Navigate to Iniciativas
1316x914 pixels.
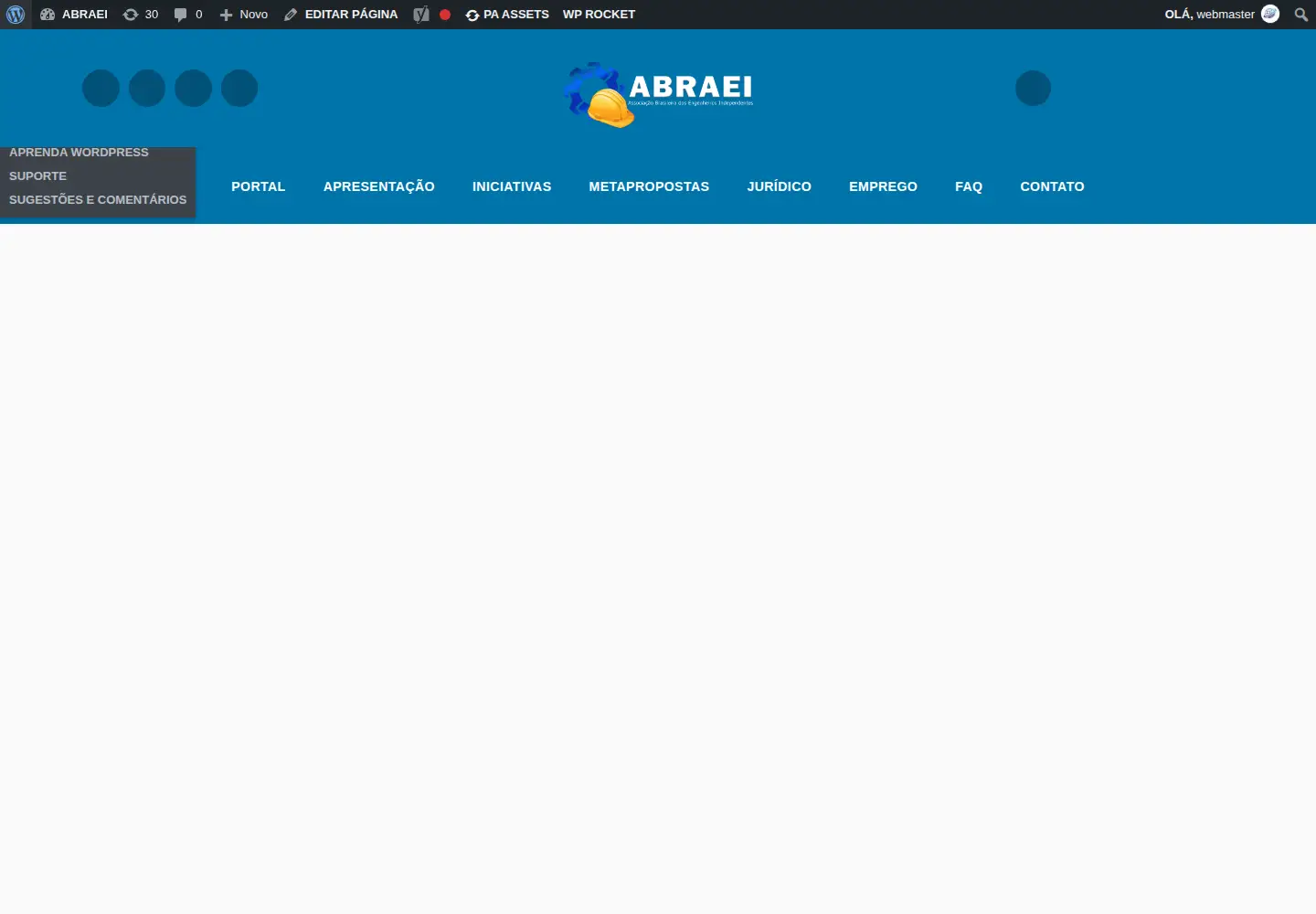[x=512, y=186]
